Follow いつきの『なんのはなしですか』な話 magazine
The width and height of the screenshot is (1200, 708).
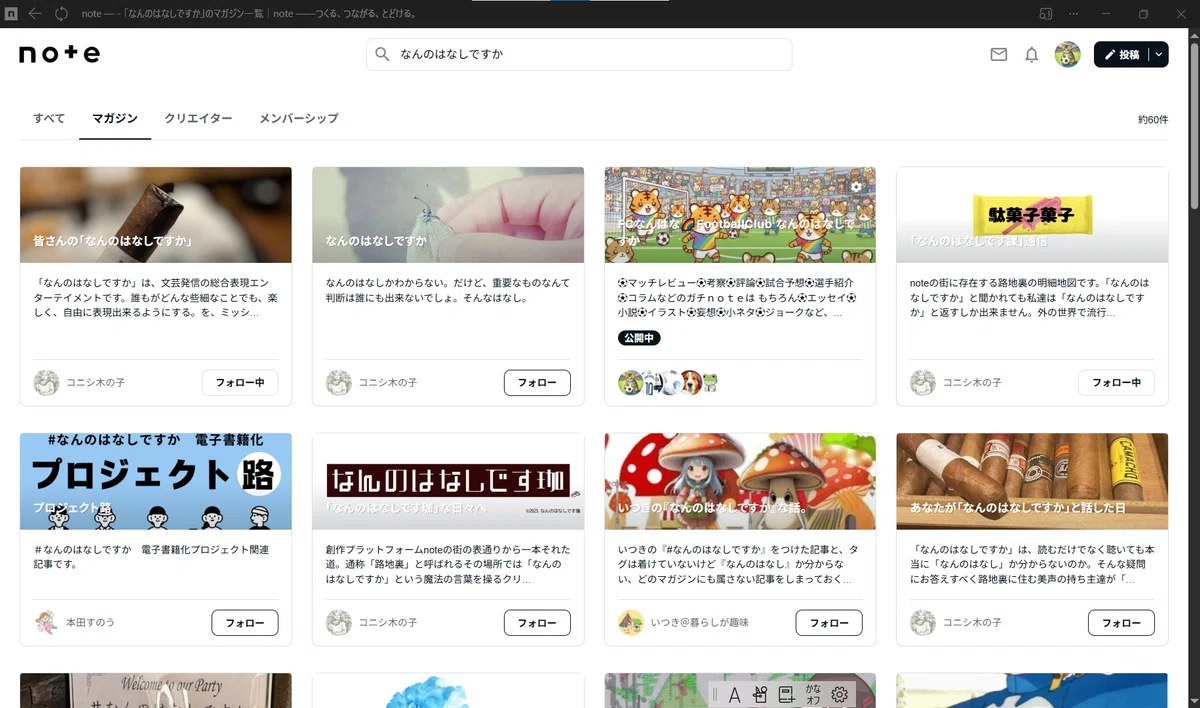829,622
